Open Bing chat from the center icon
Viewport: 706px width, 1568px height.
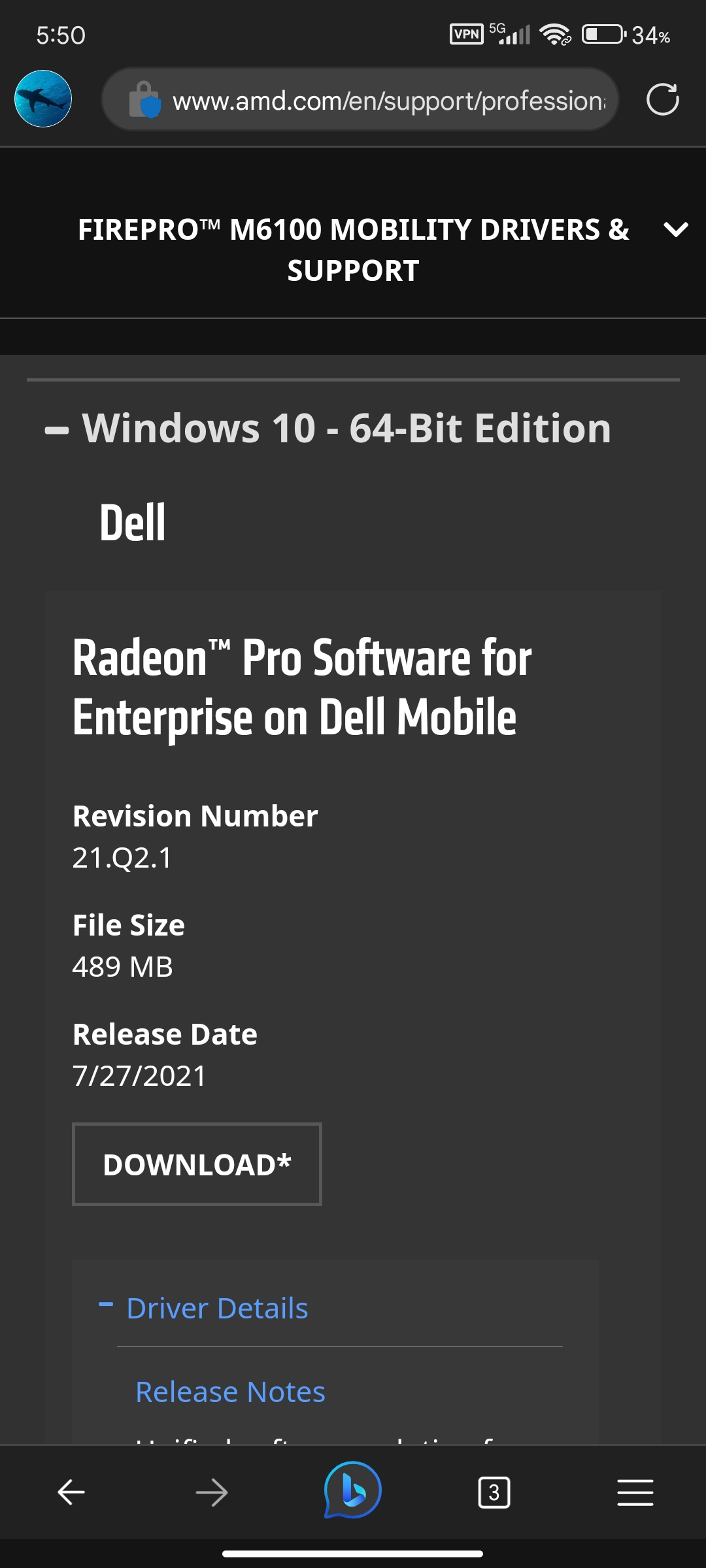[353, 1490]
